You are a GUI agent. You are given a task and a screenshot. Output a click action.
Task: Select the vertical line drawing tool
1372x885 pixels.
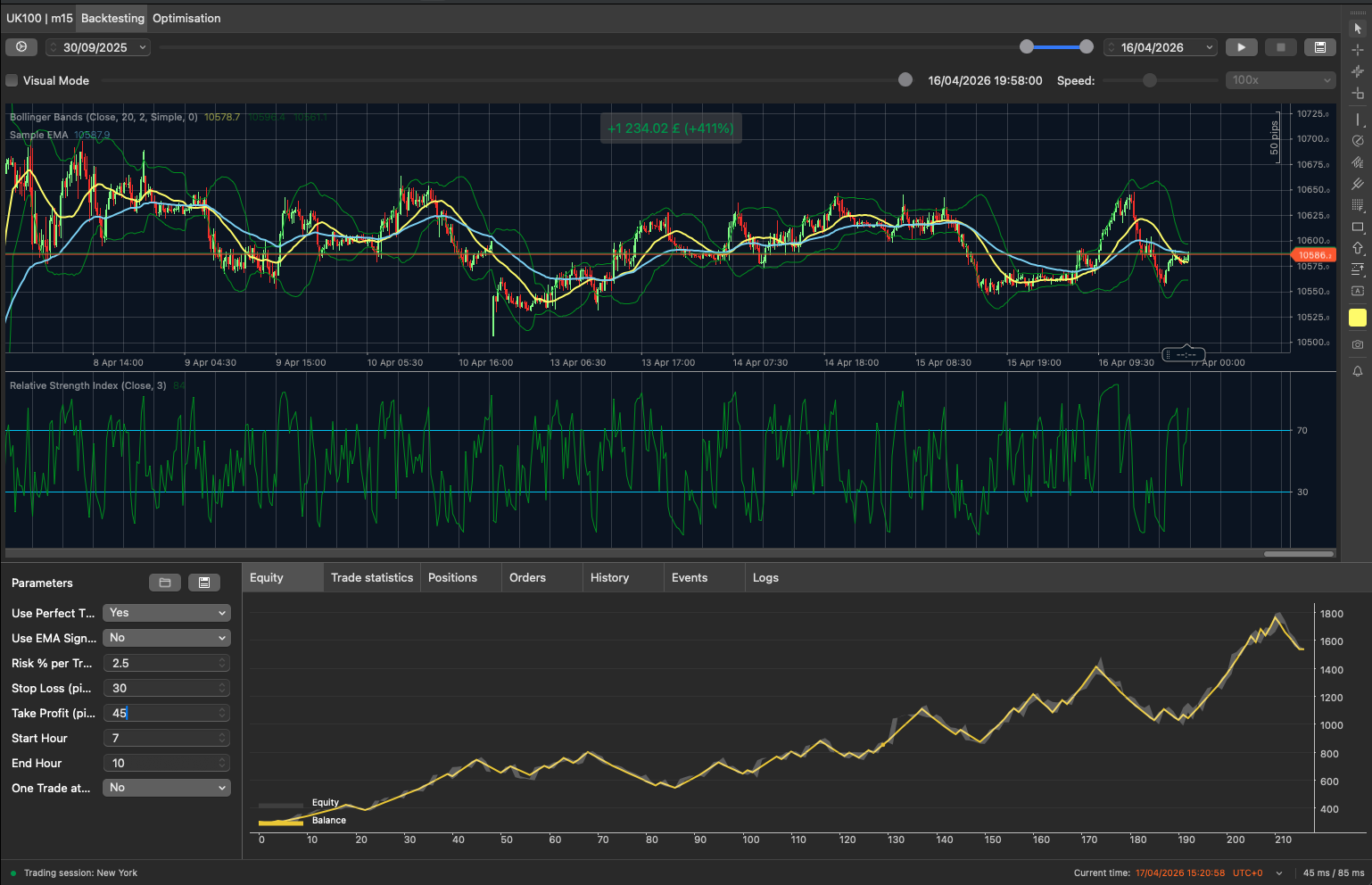point(1358,120)
